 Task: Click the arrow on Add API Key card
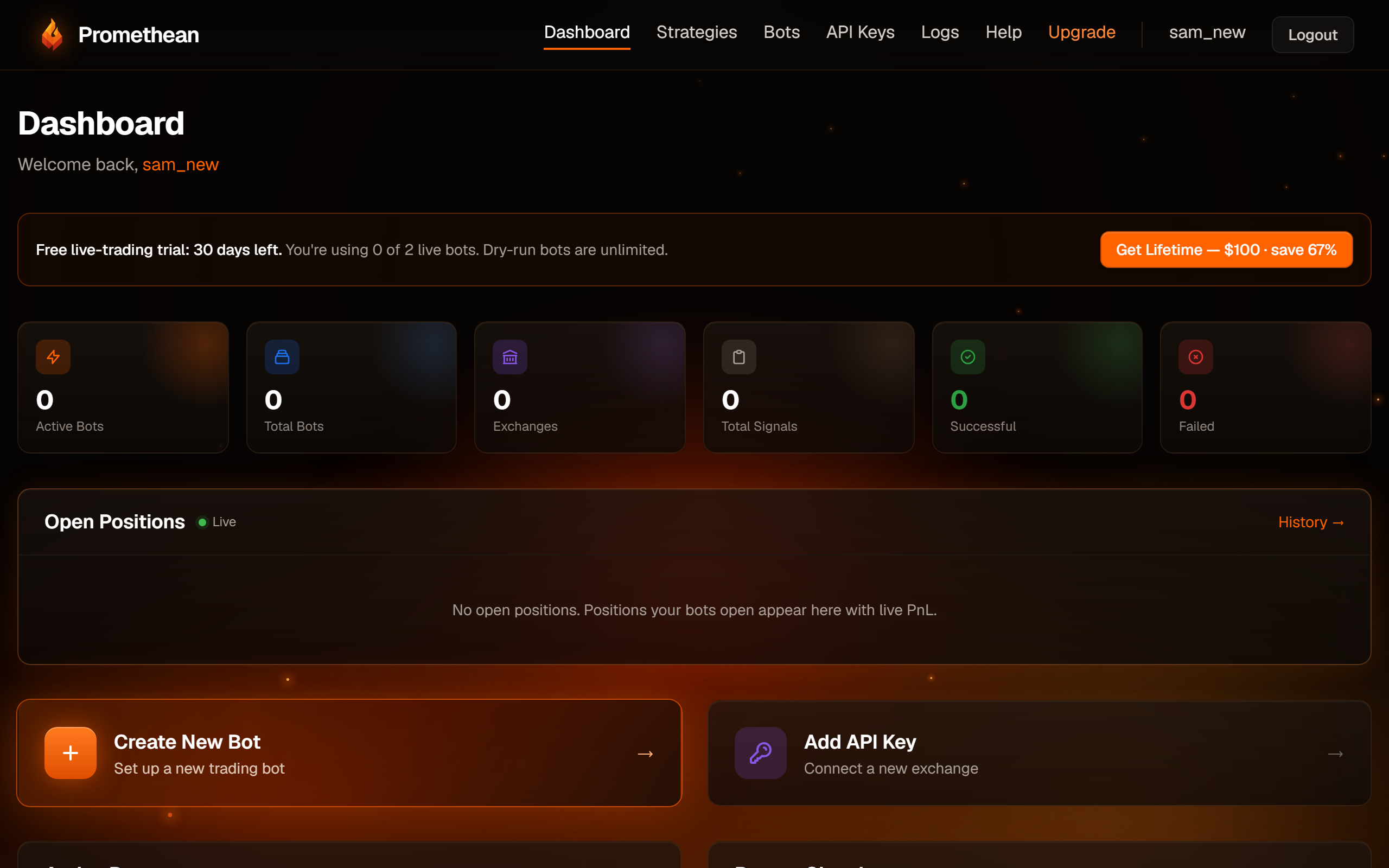[1335, 754]
